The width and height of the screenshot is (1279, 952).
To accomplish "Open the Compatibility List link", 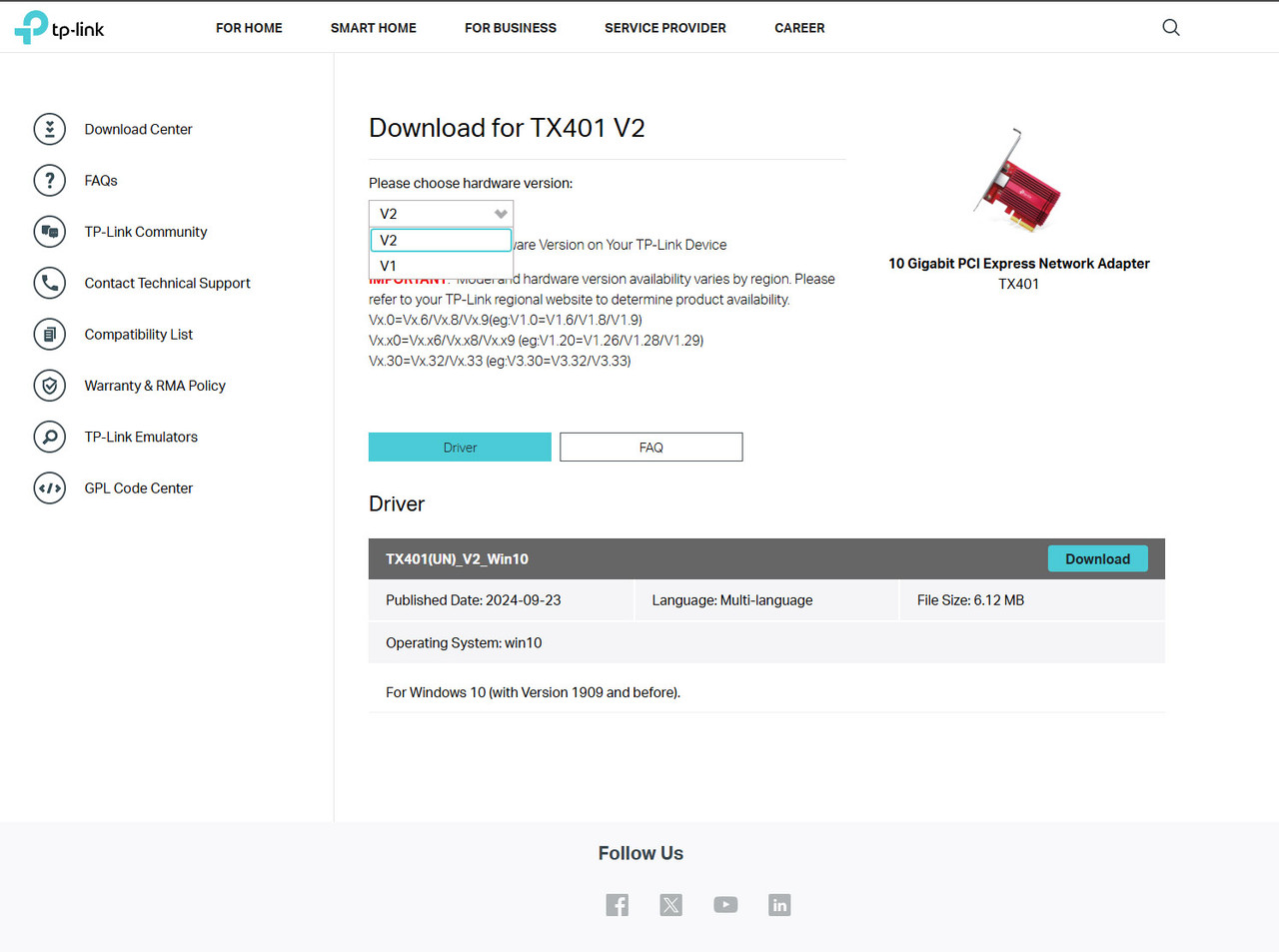I will [139, 334].
